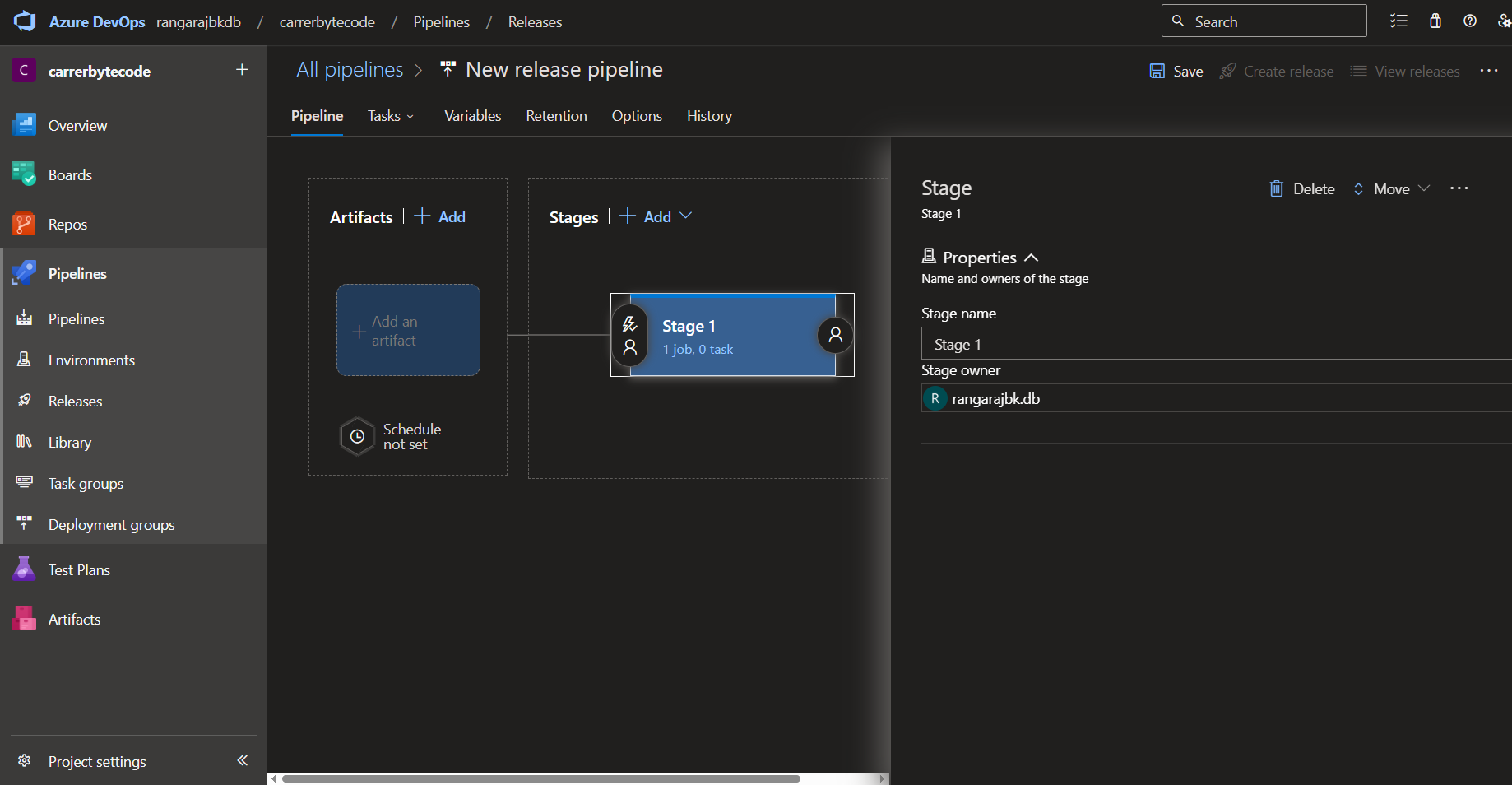This screenshot has height=785, width=1512.
Task: Open work items list icon in header
Action: 1398,21
